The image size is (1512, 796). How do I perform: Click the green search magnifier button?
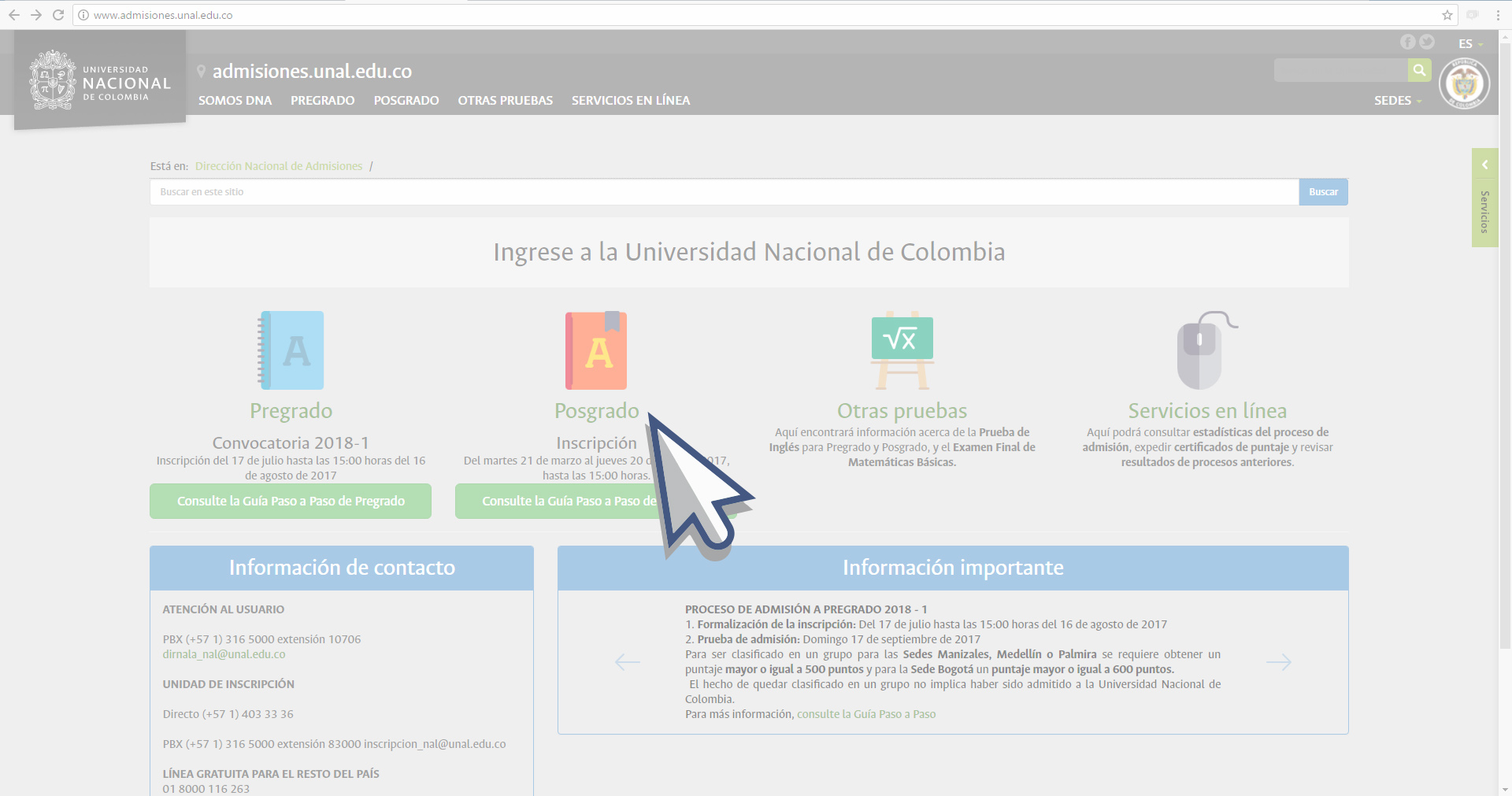pyautogui.click(x=1419, y=70)
